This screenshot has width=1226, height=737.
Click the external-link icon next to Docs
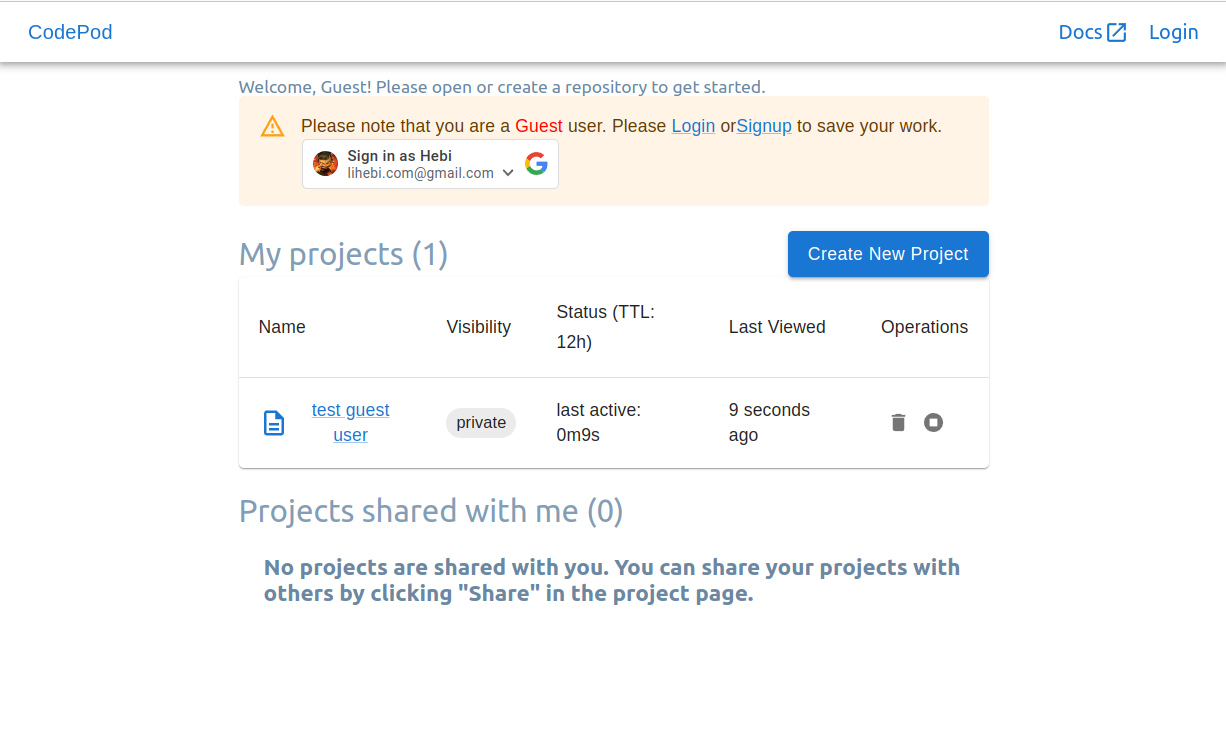1117,32
